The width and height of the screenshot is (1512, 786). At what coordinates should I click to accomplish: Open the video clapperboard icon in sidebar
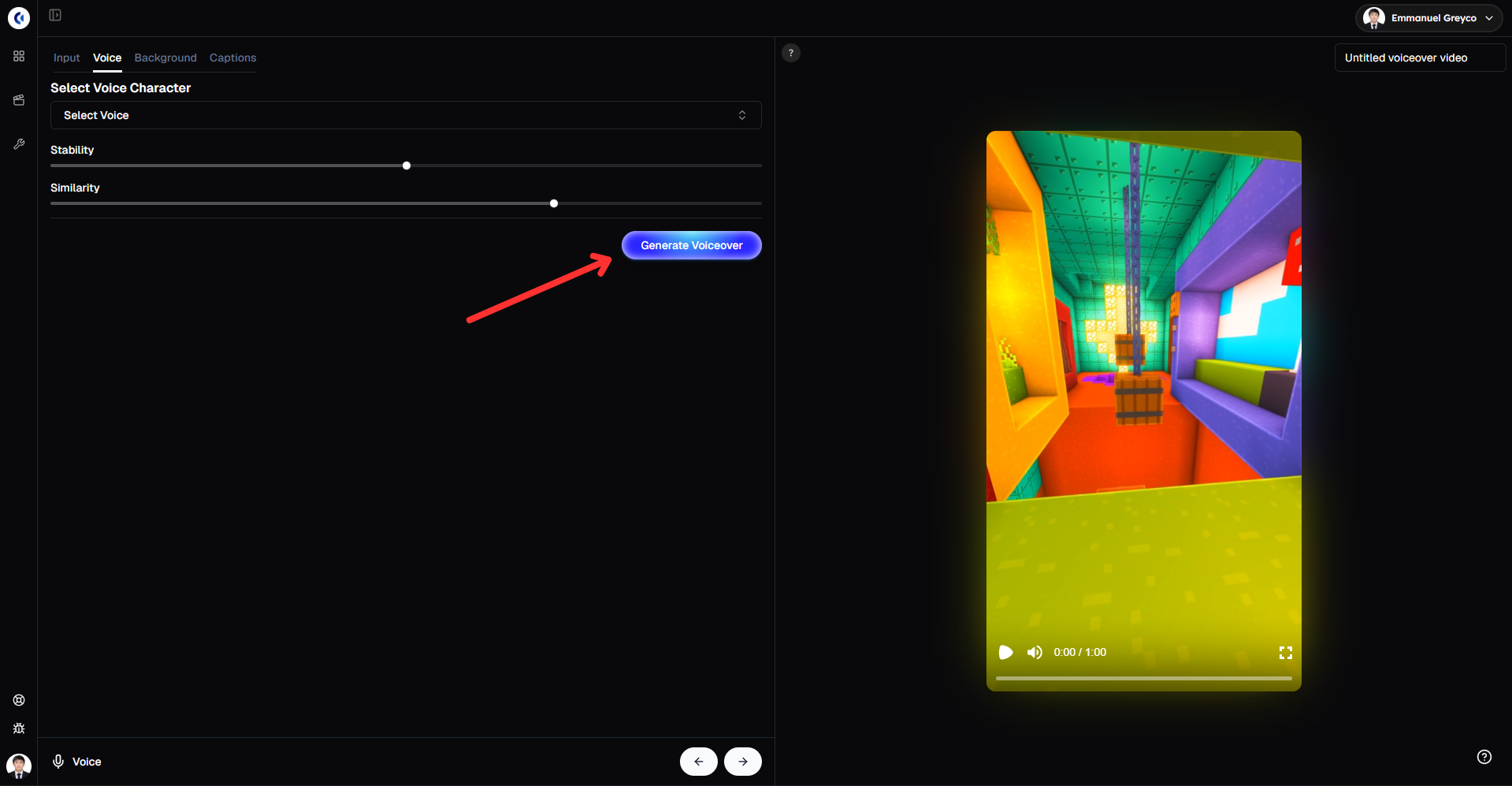click(x=19, y=100)
